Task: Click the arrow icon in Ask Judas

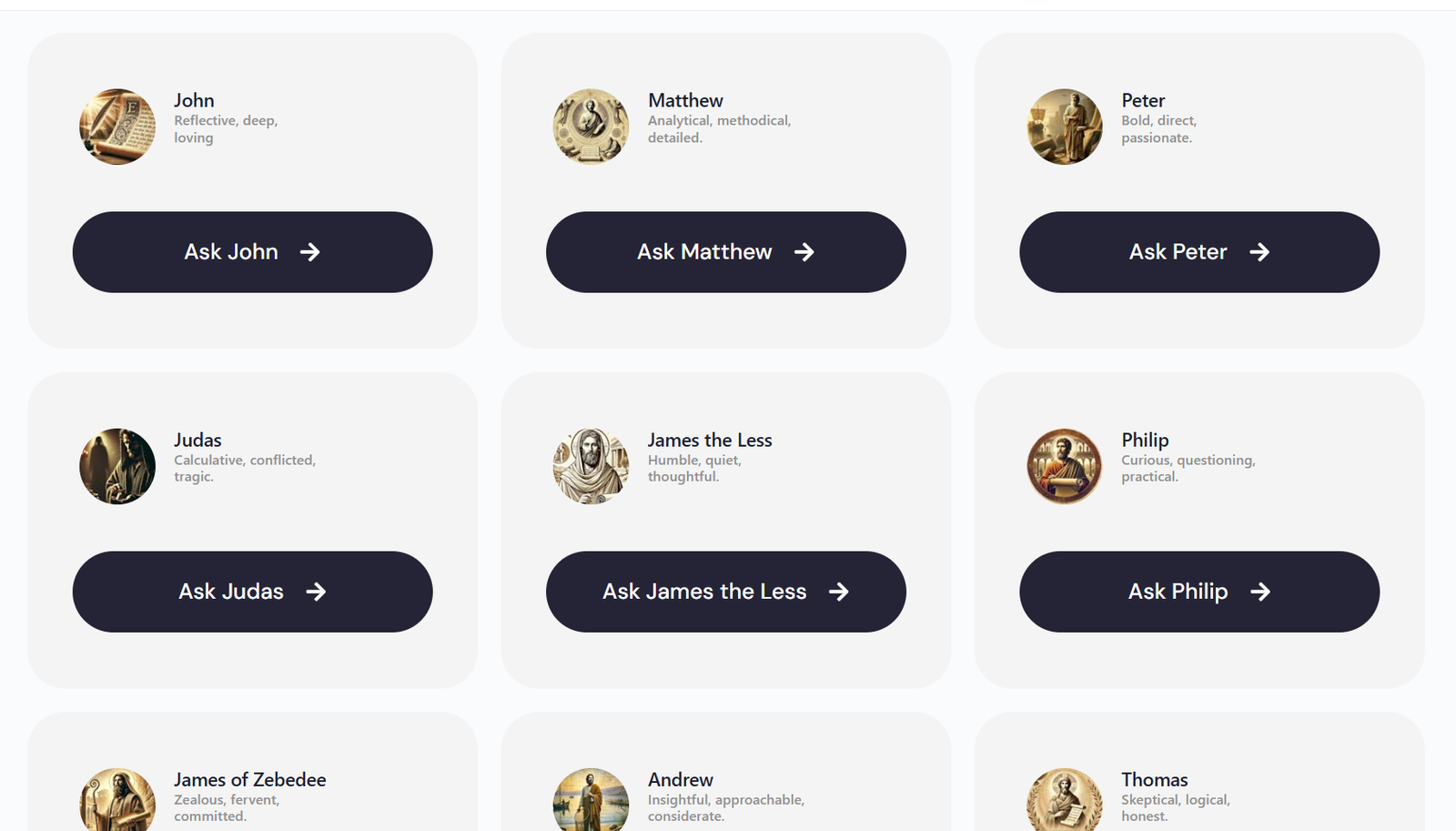Action: 316,592
